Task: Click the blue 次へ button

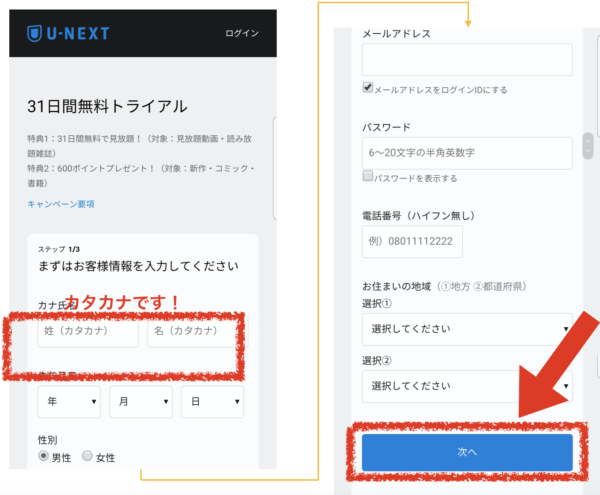Action: pos(467,452)
